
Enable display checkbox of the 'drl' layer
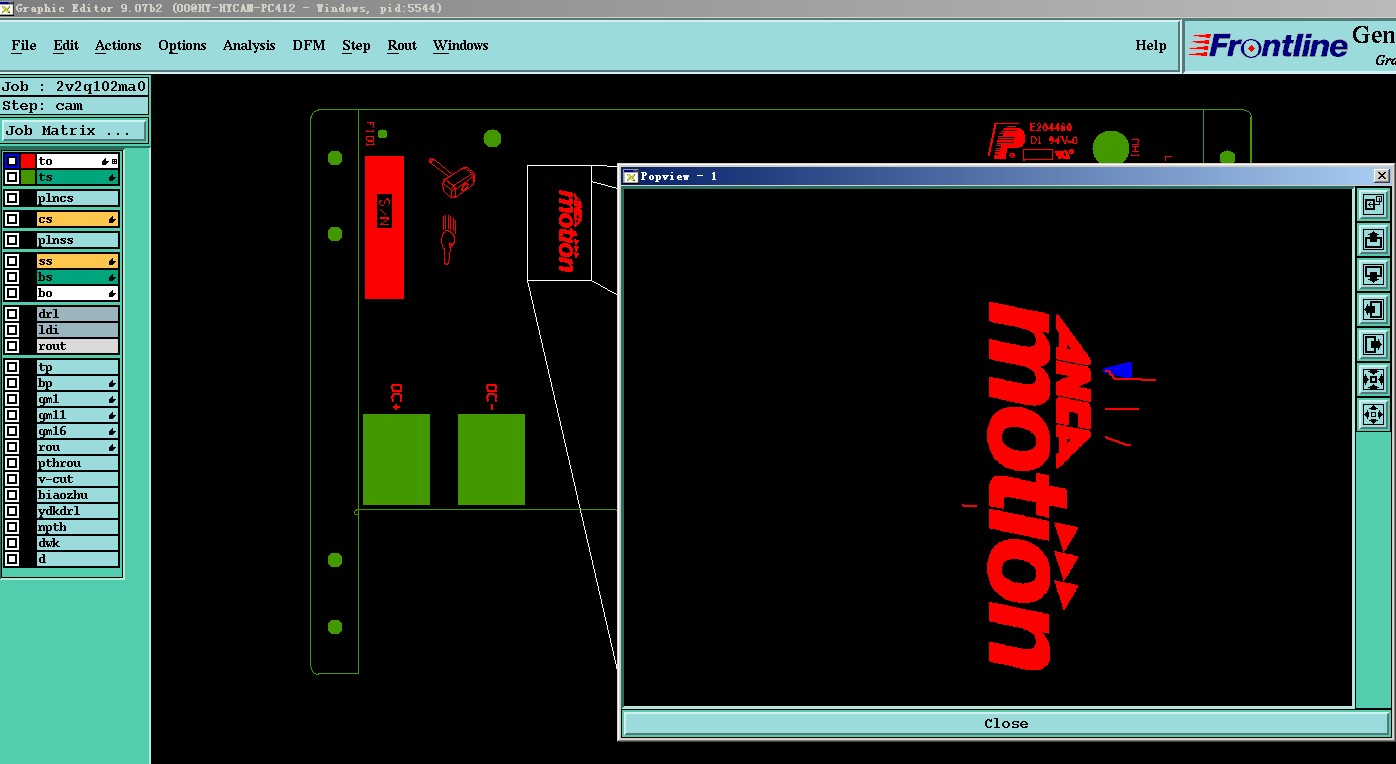pyautogui.click(x=12, y=314)
